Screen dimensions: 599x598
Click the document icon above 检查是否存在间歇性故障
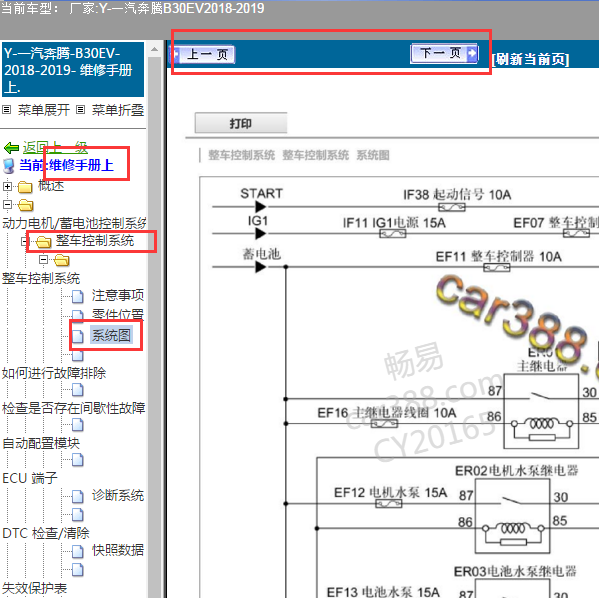[78, 390]
